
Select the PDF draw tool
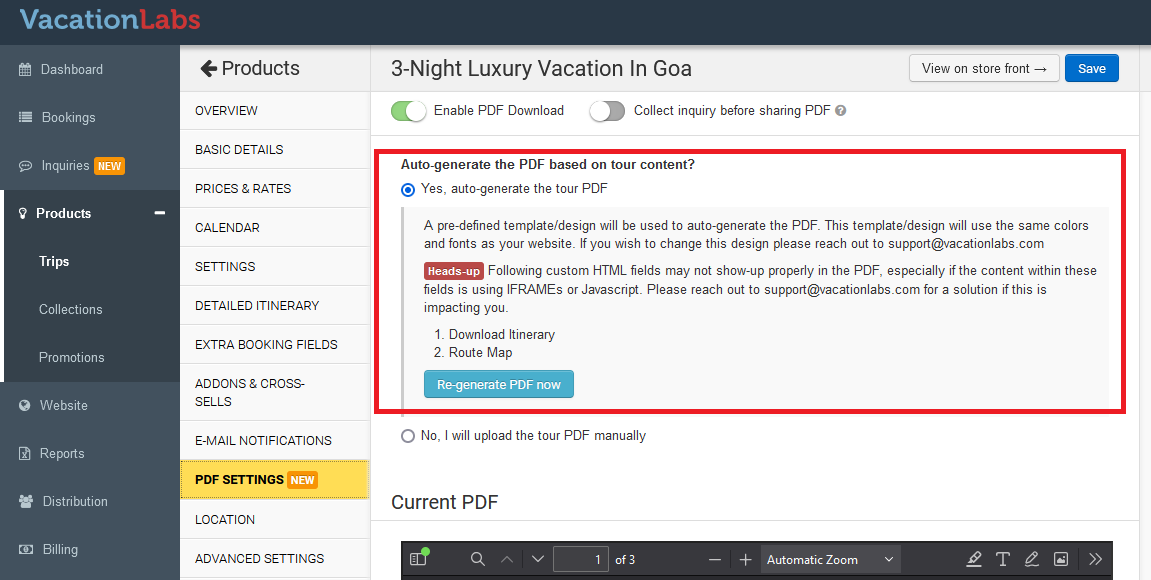click(x=1032, y=559)
